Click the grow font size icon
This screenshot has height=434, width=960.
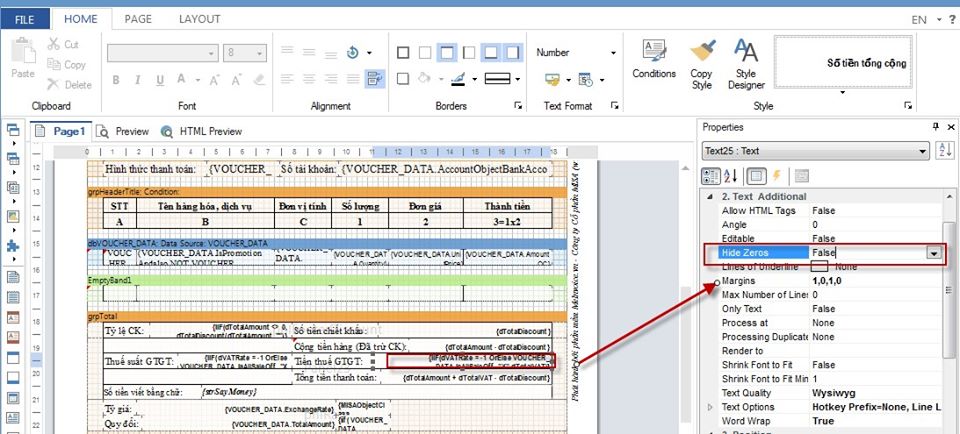pos(214,80)
